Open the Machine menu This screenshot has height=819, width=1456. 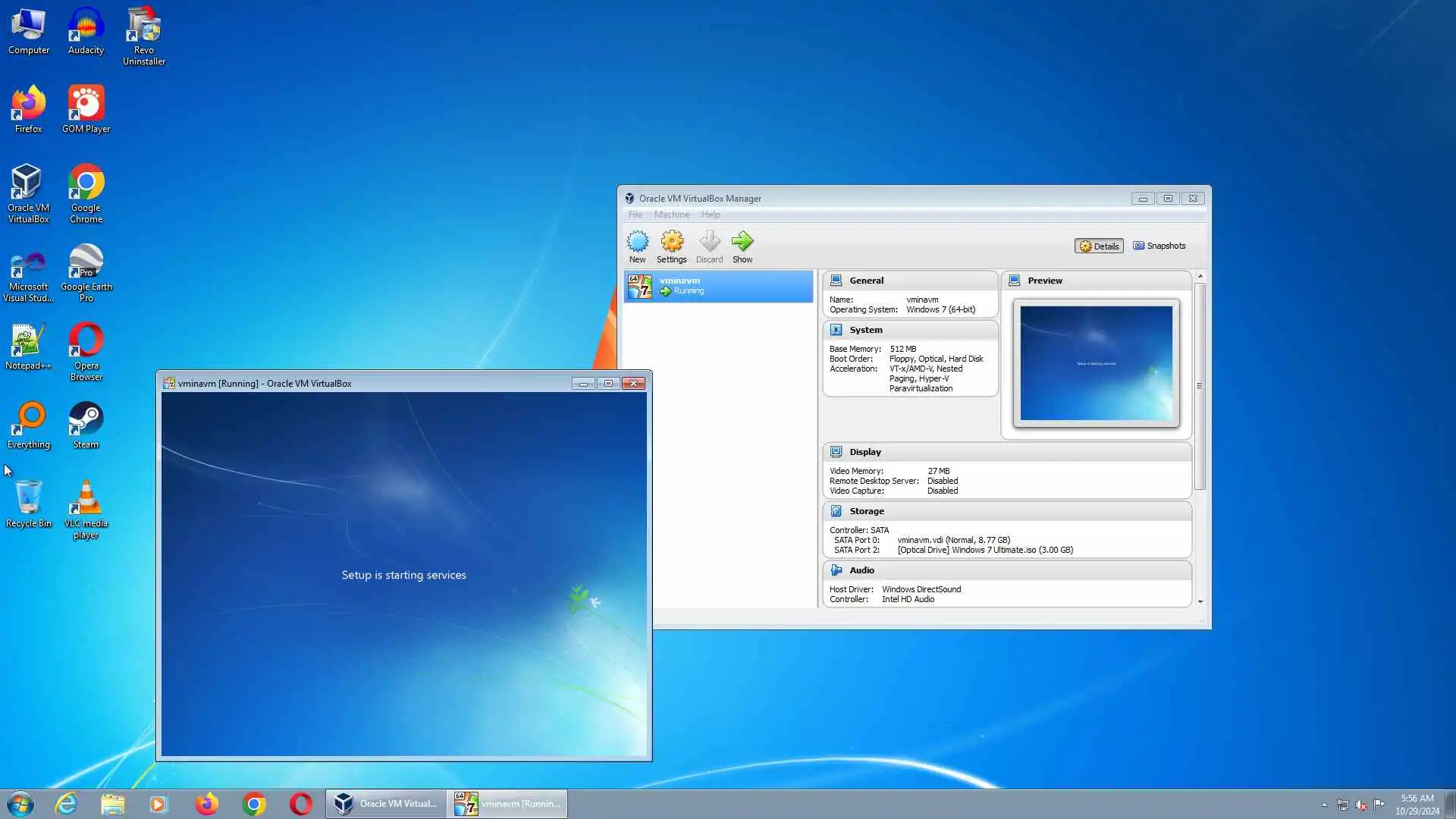click(x=671, y=215)
